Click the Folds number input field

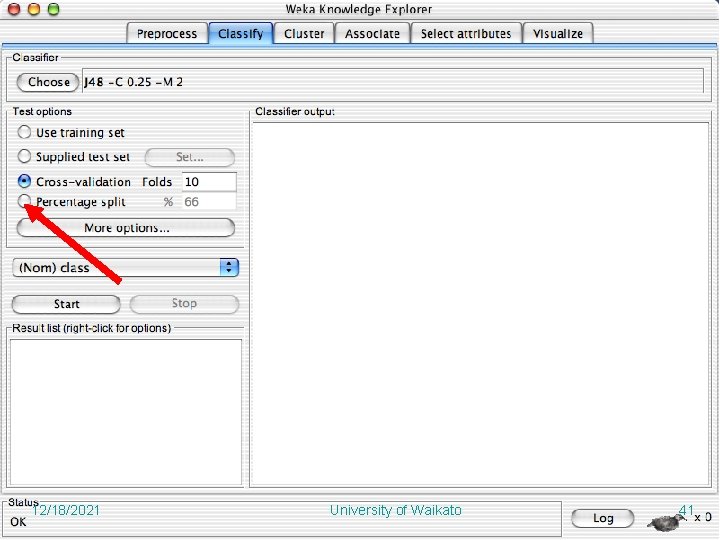pyautogui.click(x=209, y=182)
